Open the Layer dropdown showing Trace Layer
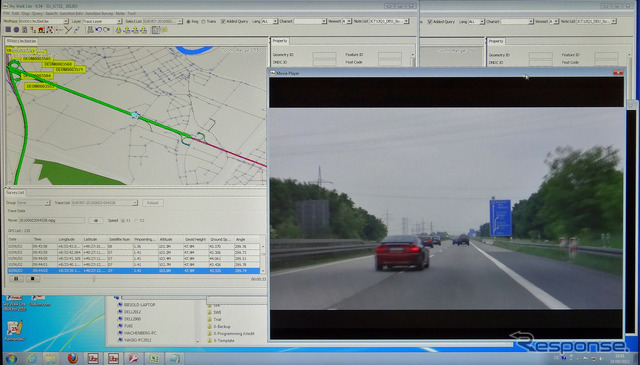 point(102,21)
